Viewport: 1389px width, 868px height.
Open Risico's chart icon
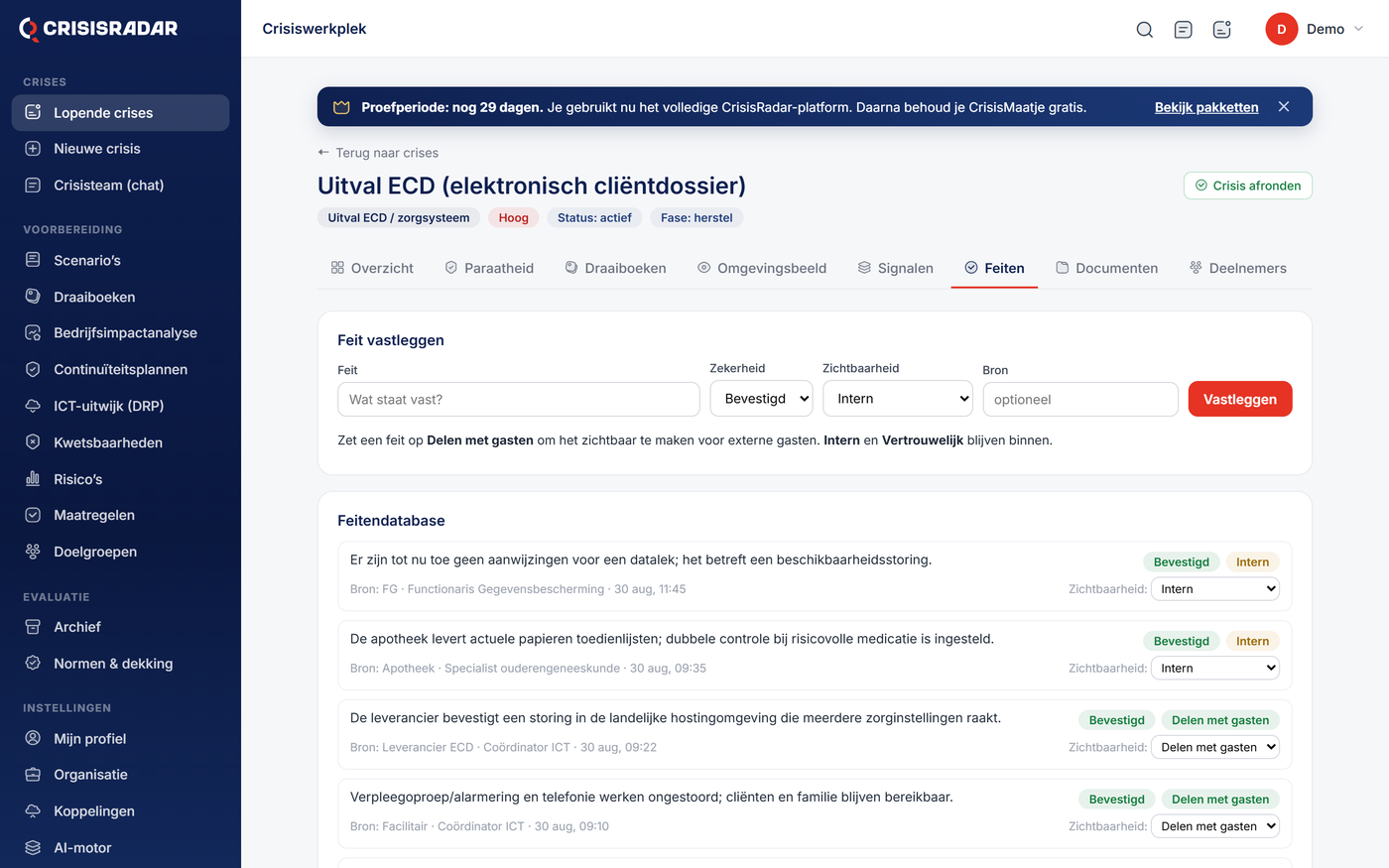pos(33,479)
